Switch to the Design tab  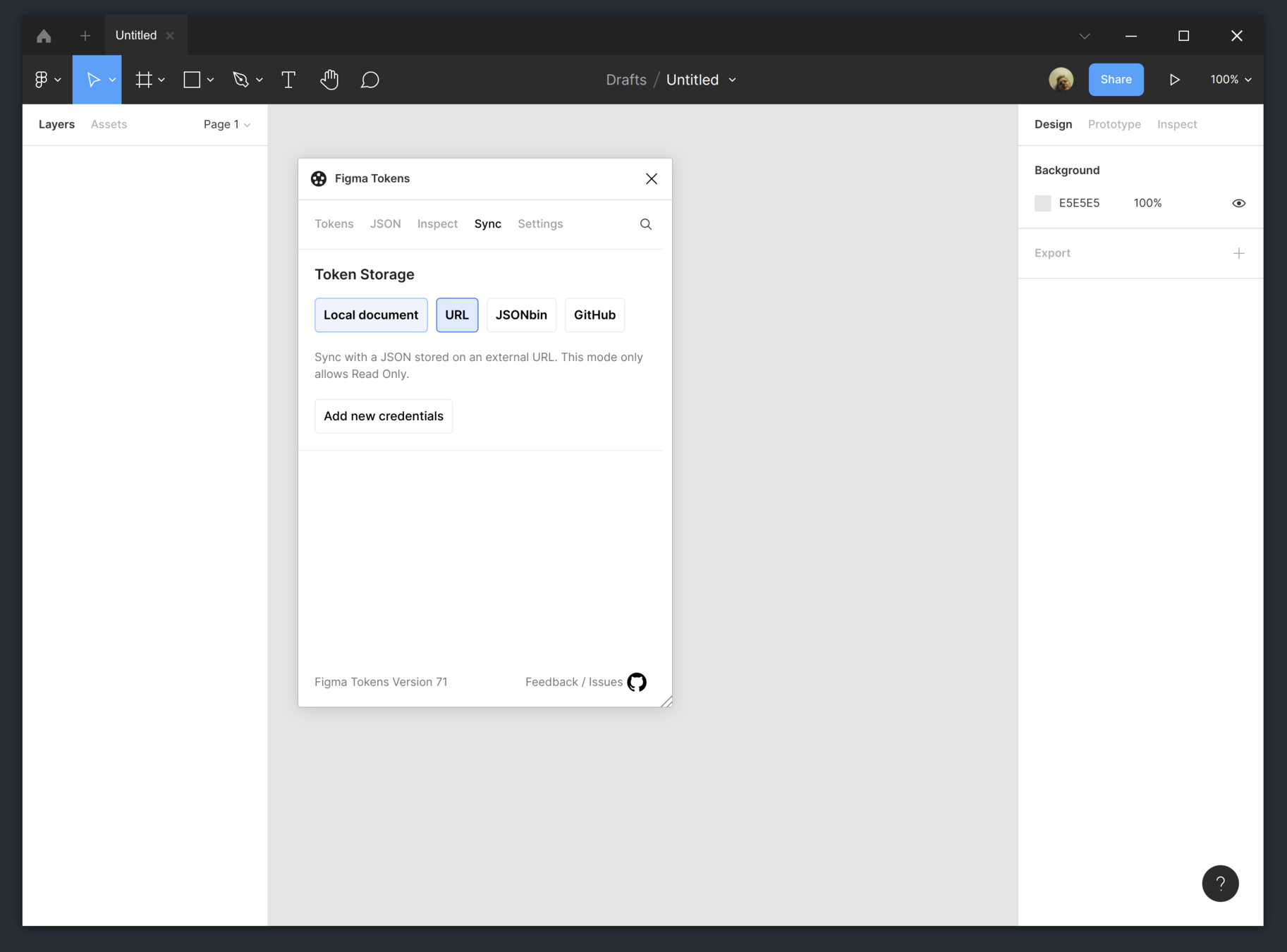1053,125
